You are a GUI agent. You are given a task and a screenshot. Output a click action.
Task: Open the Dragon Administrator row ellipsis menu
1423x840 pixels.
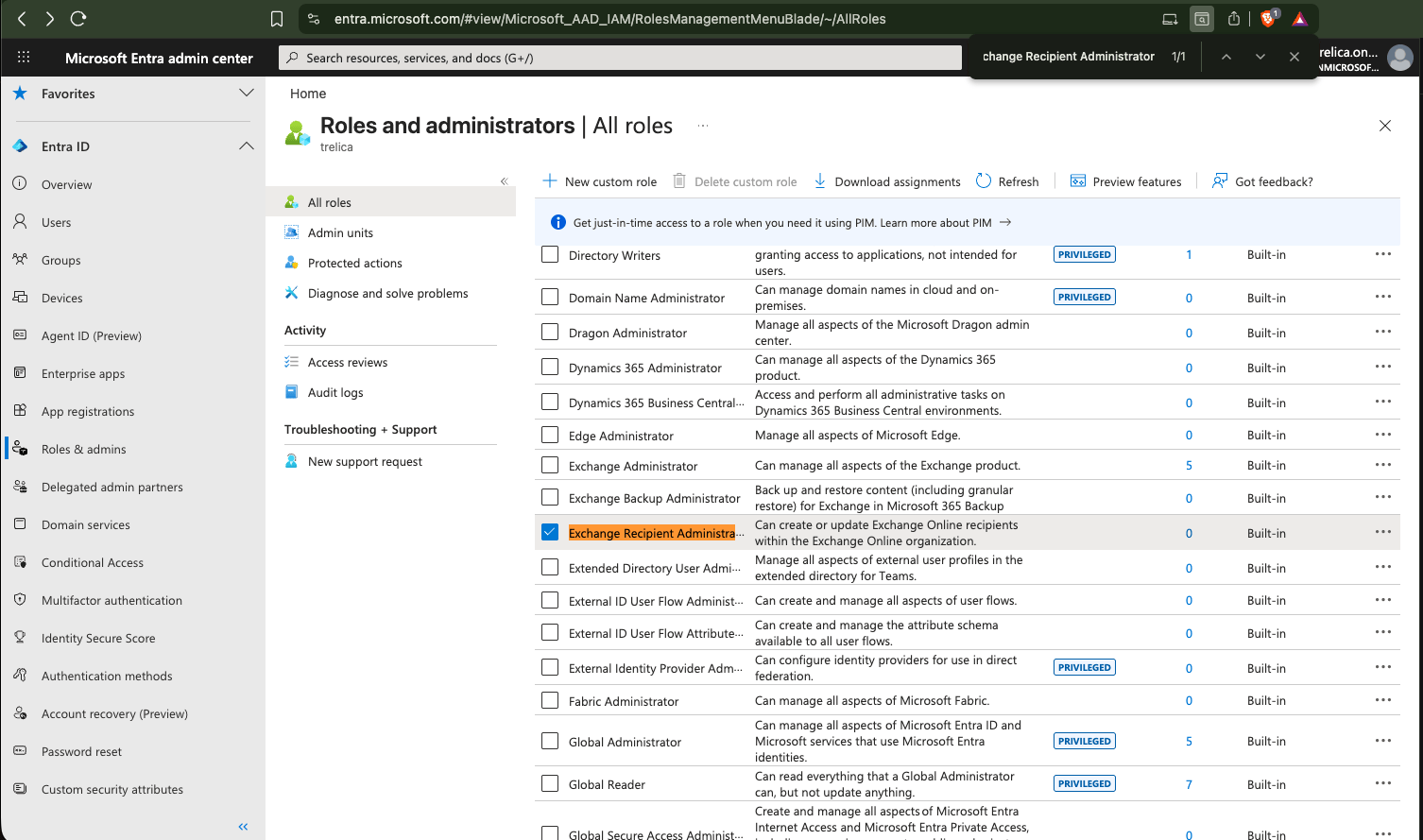tap(1383, 332)
